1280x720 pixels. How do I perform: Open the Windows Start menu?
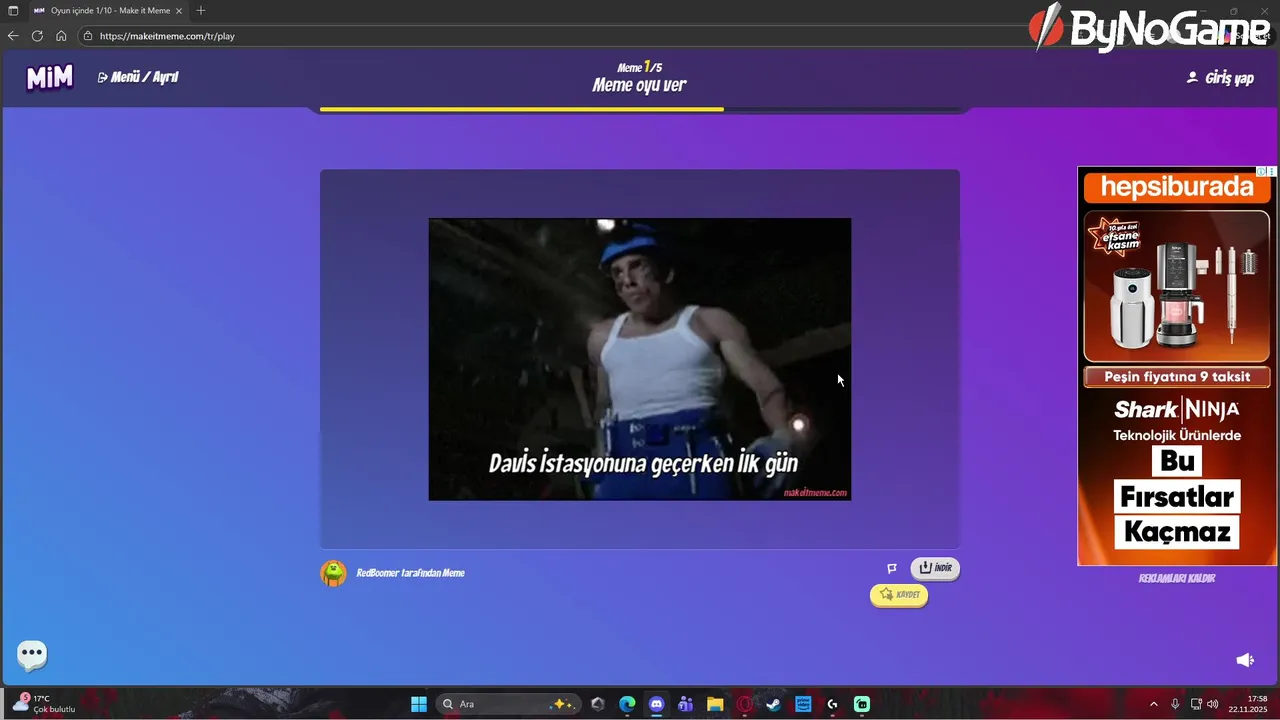(x=419, y=704)
